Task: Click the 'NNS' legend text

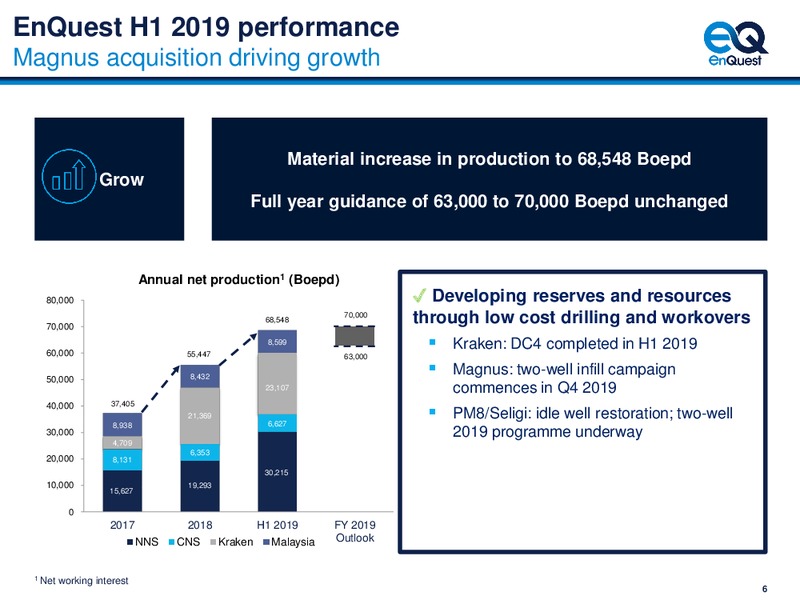Action: [147, 542]
